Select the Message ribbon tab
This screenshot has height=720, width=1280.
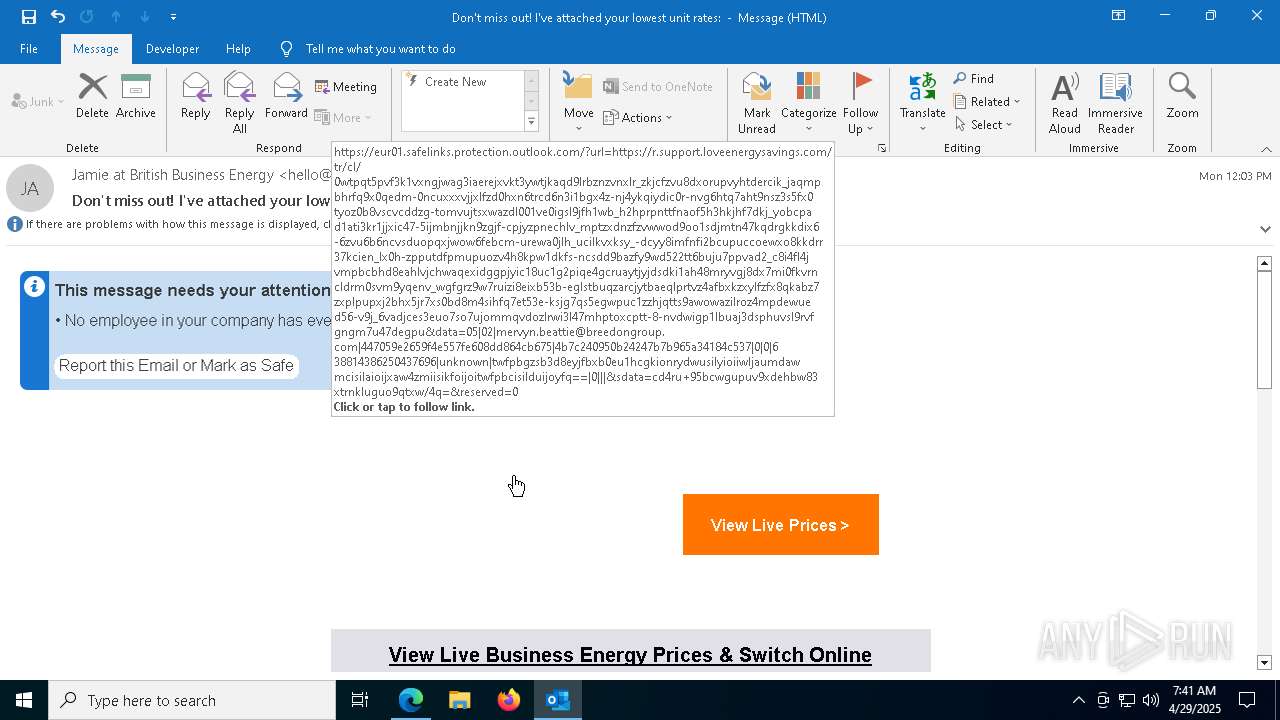coord(96,48)
